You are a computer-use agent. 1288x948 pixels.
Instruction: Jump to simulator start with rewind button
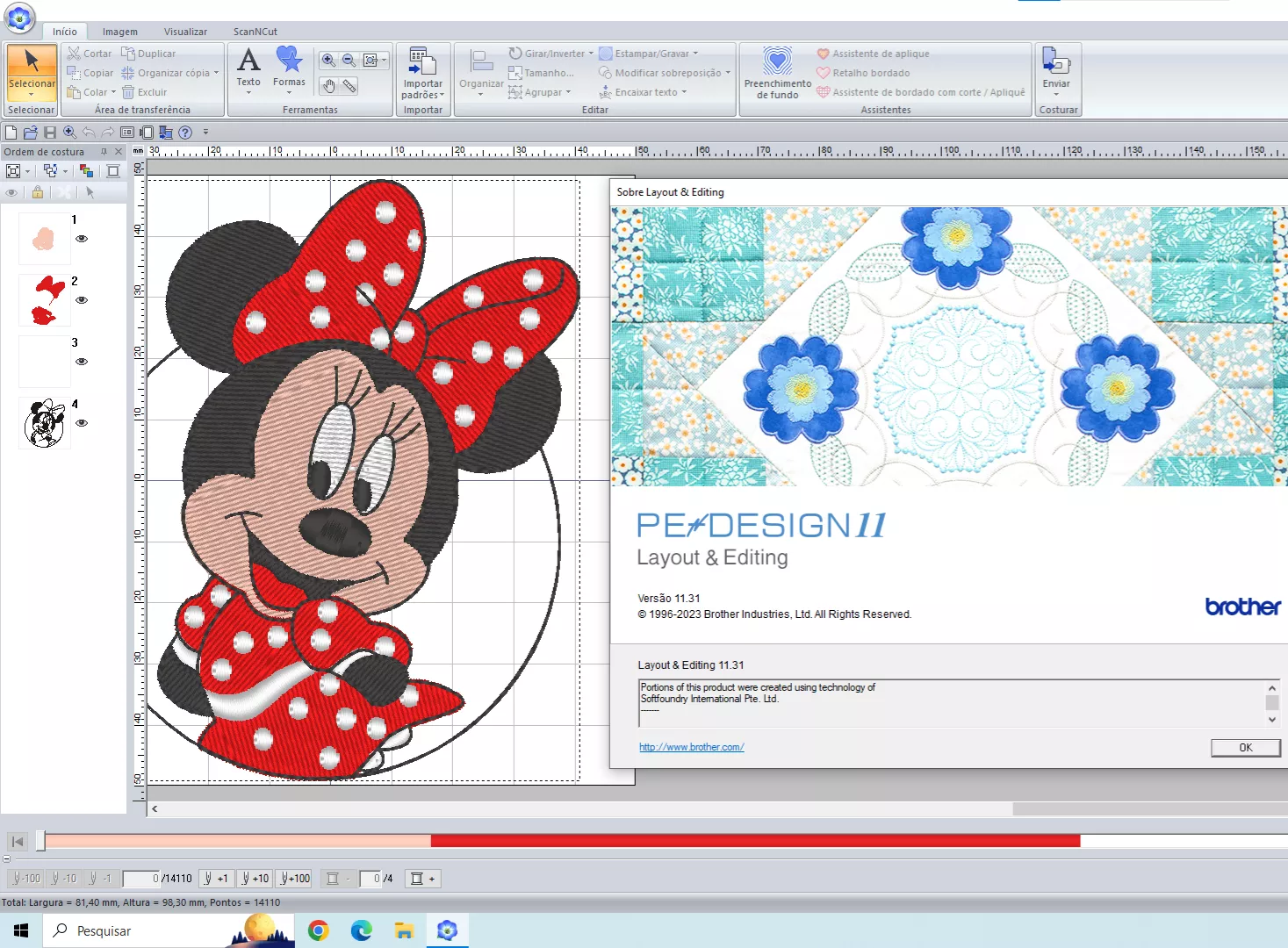click(18, 841)
